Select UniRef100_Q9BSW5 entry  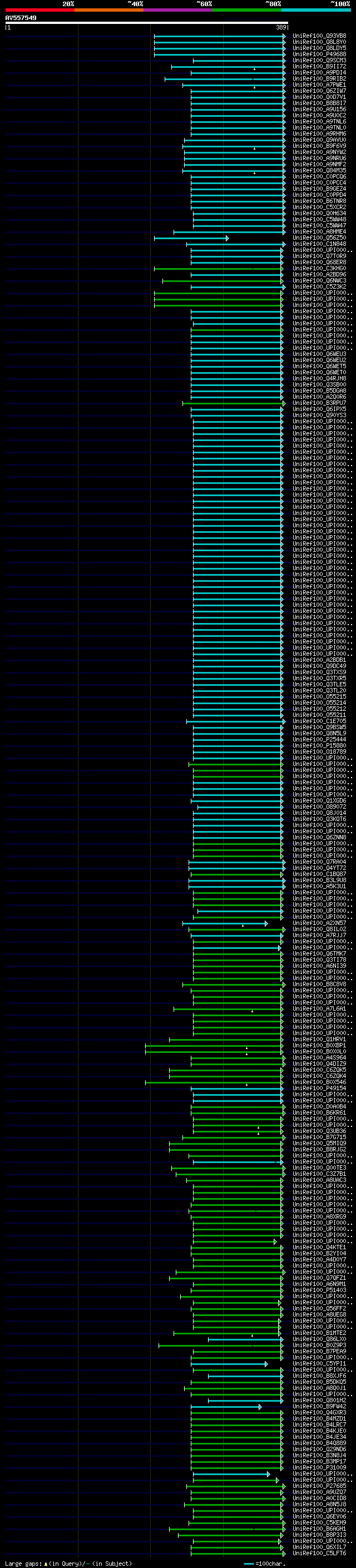click(319, 727)
